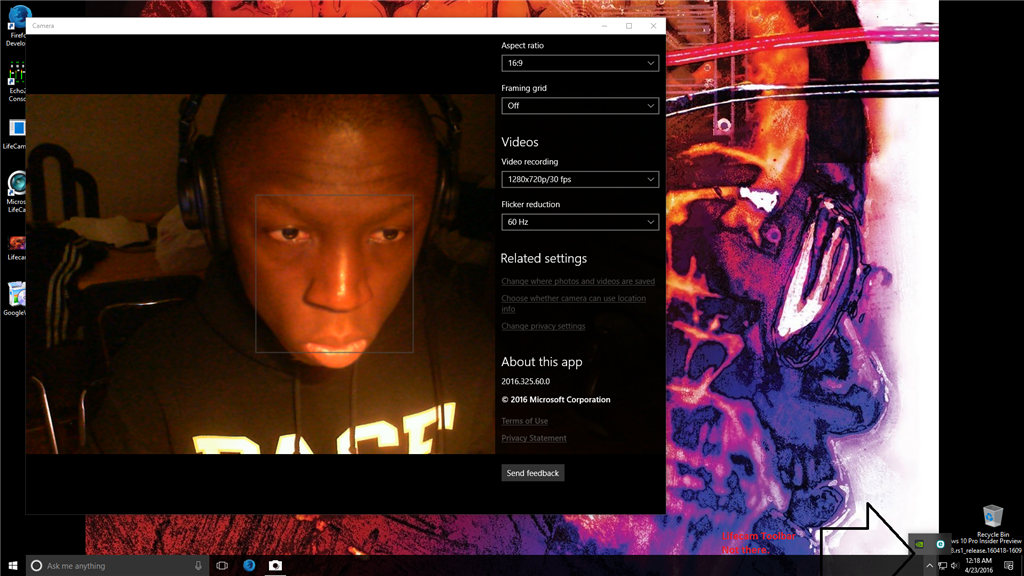
Task: Open the volume speaker tray icon
Action: [955, 566]
